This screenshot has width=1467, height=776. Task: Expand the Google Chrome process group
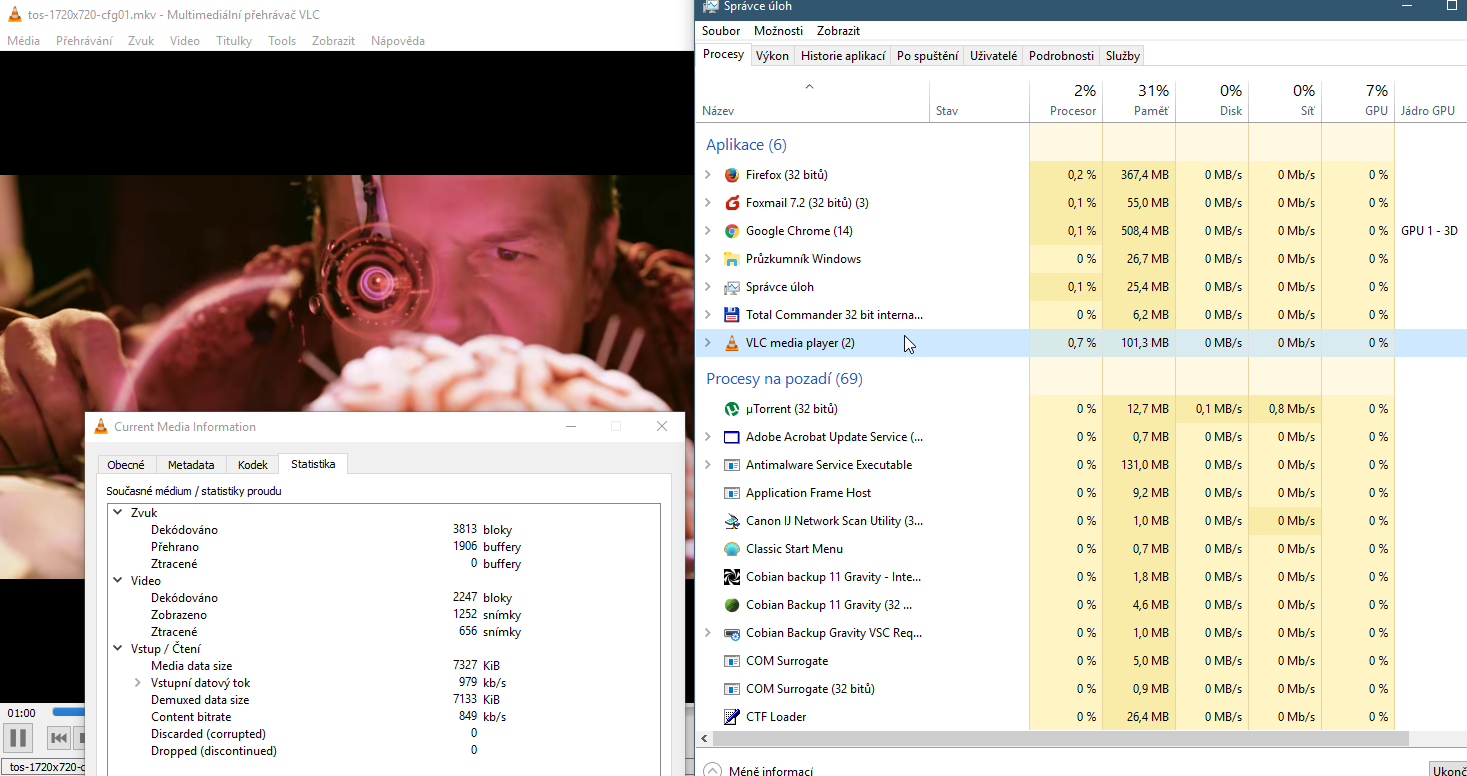coord(708,231)
